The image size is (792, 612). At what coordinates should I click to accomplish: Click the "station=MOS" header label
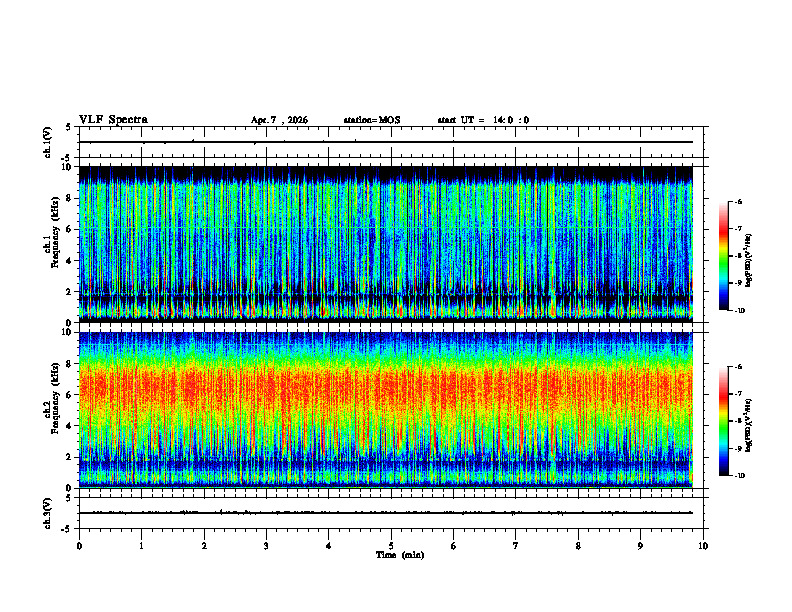[x=372, y=120]
